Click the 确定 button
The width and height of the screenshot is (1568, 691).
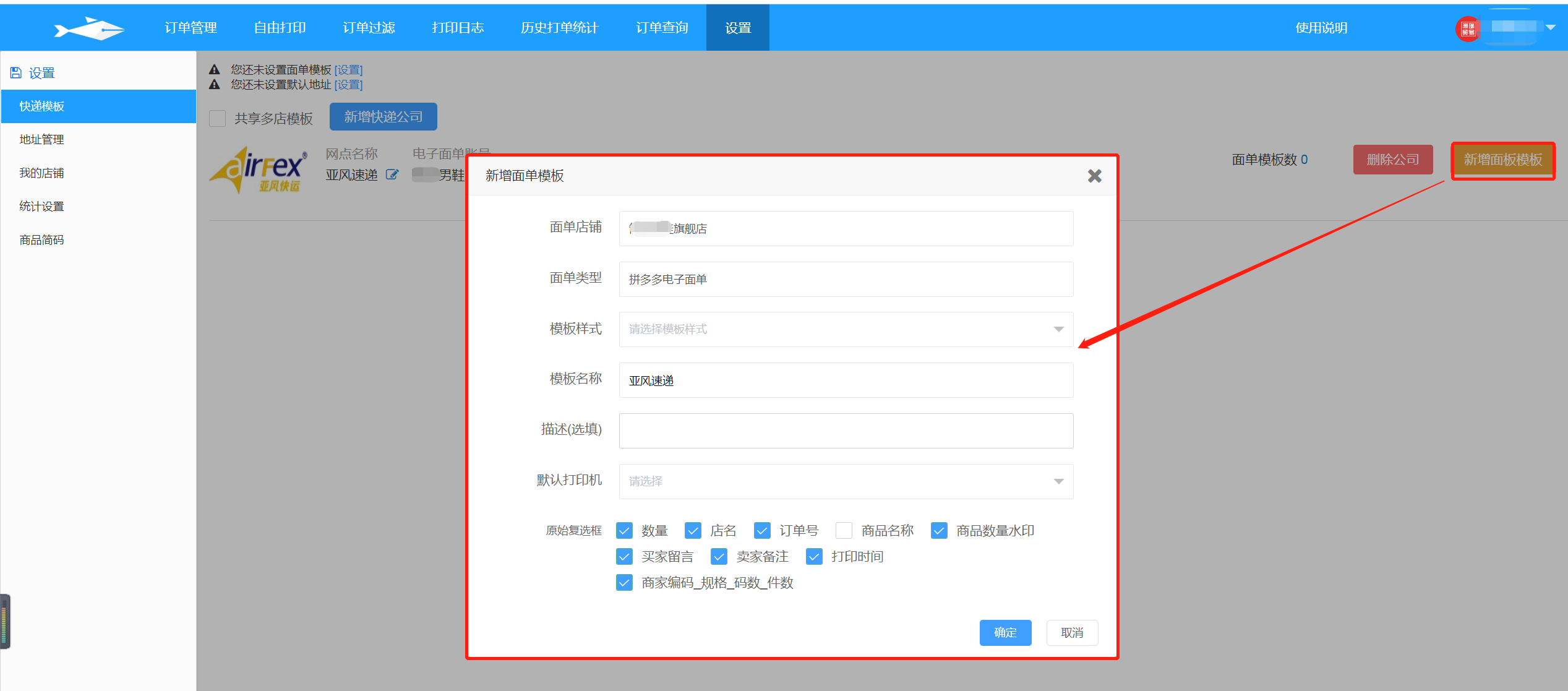pyautogui.click(x=1005, y=632)
